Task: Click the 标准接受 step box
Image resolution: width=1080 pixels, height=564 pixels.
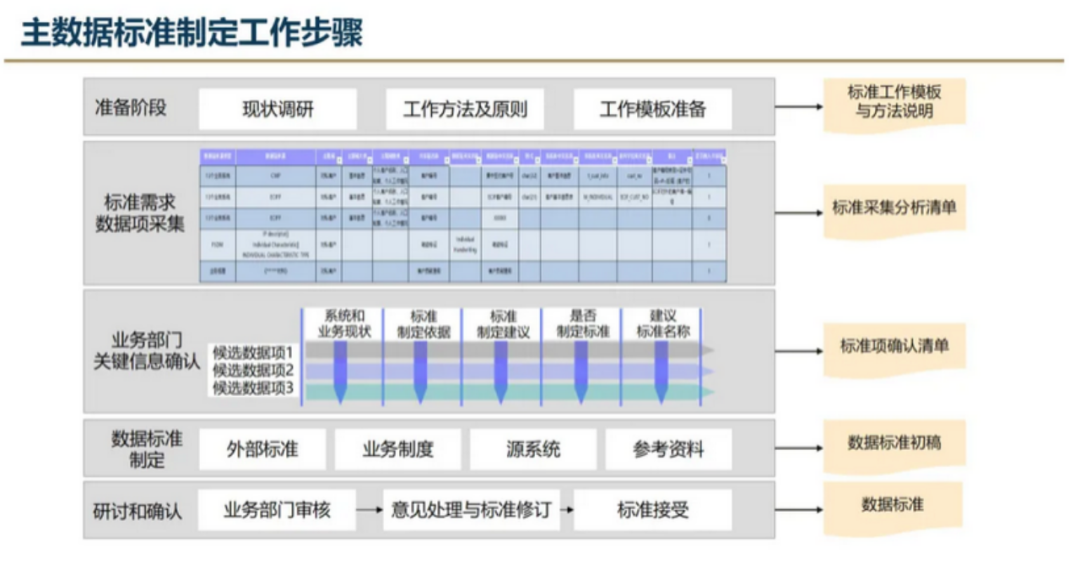Action: tap(653, 511)
